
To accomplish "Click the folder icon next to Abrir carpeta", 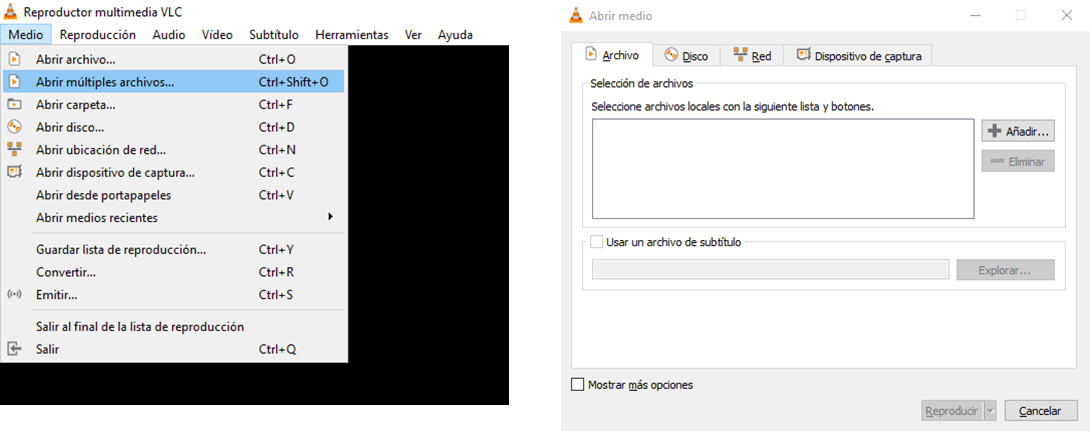I will [x=14, y=104].
